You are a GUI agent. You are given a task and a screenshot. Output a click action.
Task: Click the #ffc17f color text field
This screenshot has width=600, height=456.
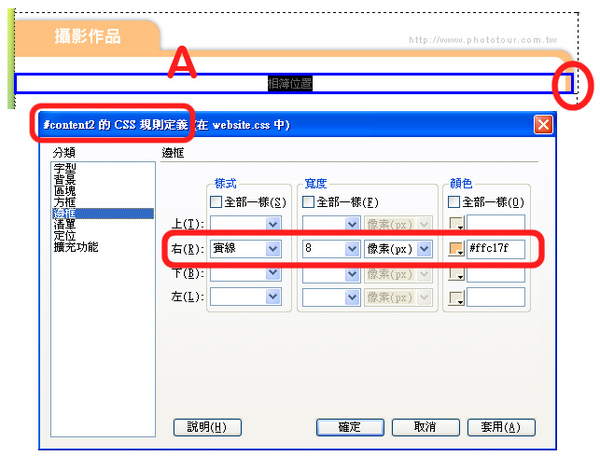tap(496, 249)
